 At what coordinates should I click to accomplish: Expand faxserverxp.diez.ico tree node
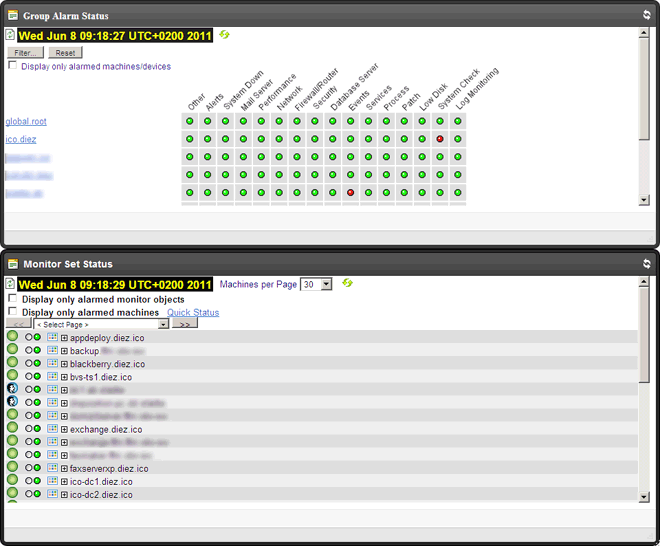point(64,469)
